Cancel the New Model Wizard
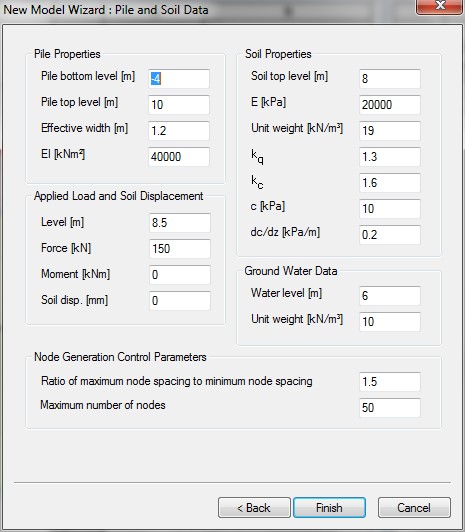 click(414, 508)
